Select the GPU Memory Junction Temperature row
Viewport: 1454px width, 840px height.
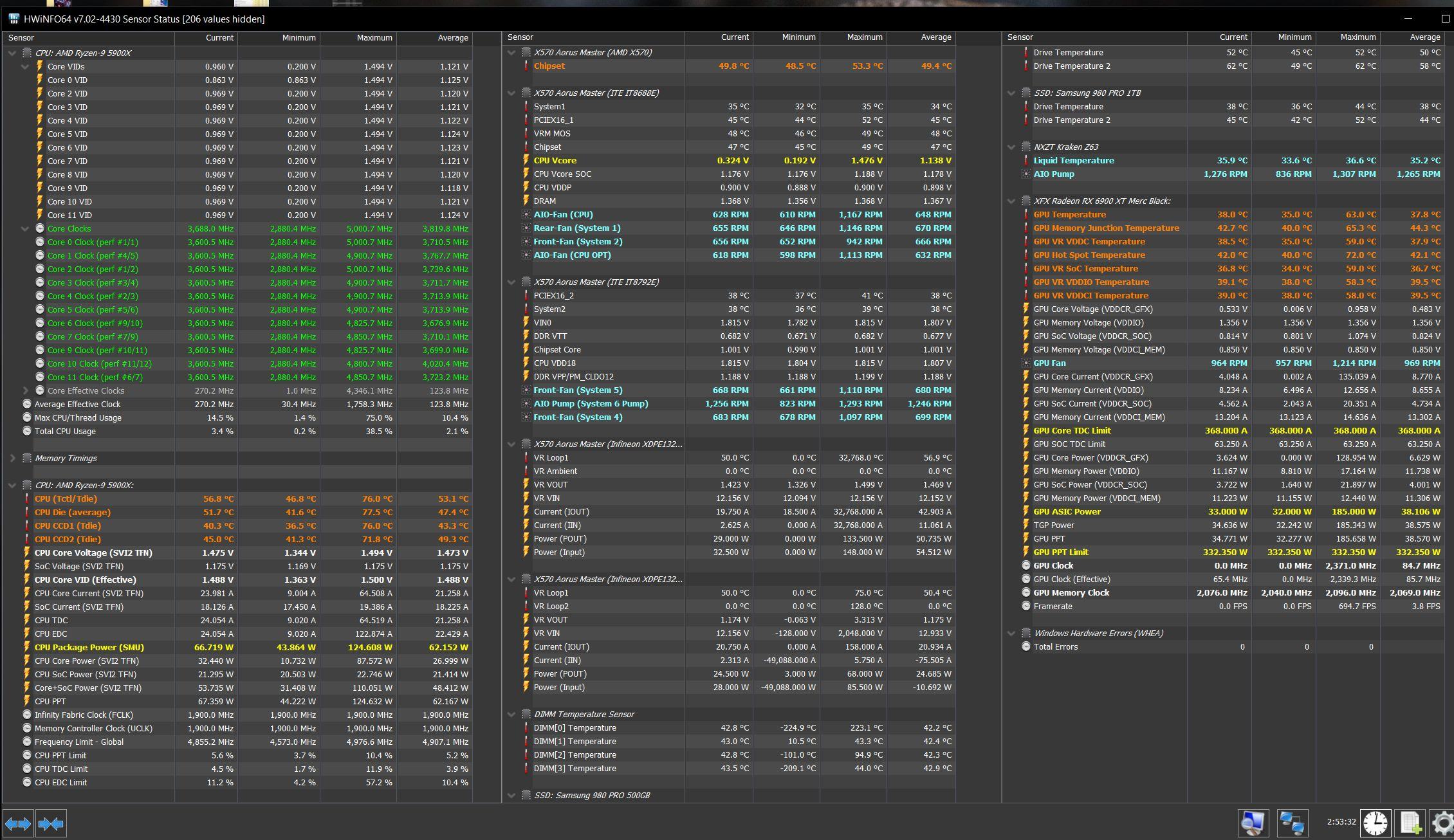[1224, 228]
